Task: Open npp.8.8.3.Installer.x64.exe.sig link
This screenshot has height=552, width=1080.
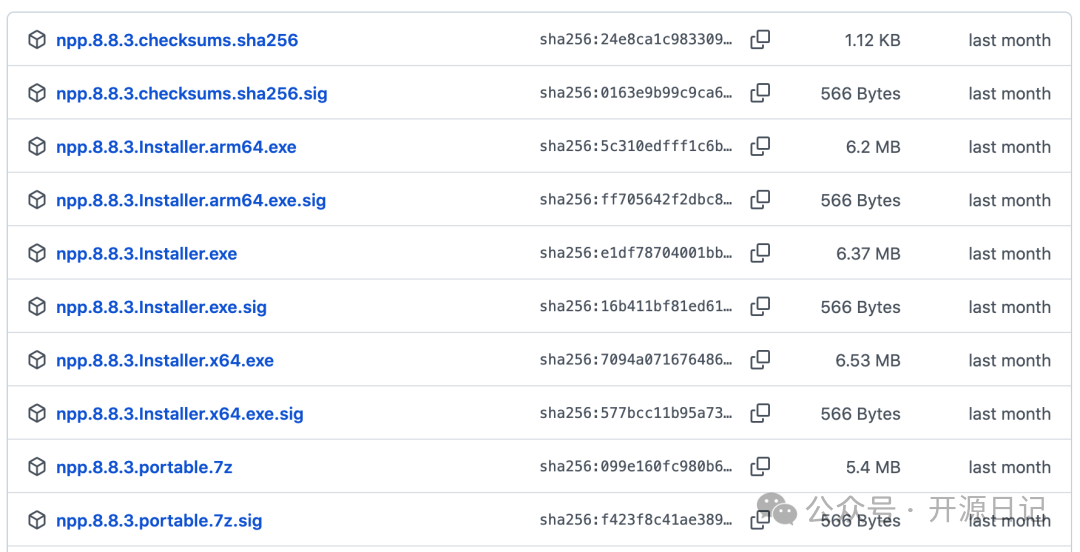Action: click(180, 414)
